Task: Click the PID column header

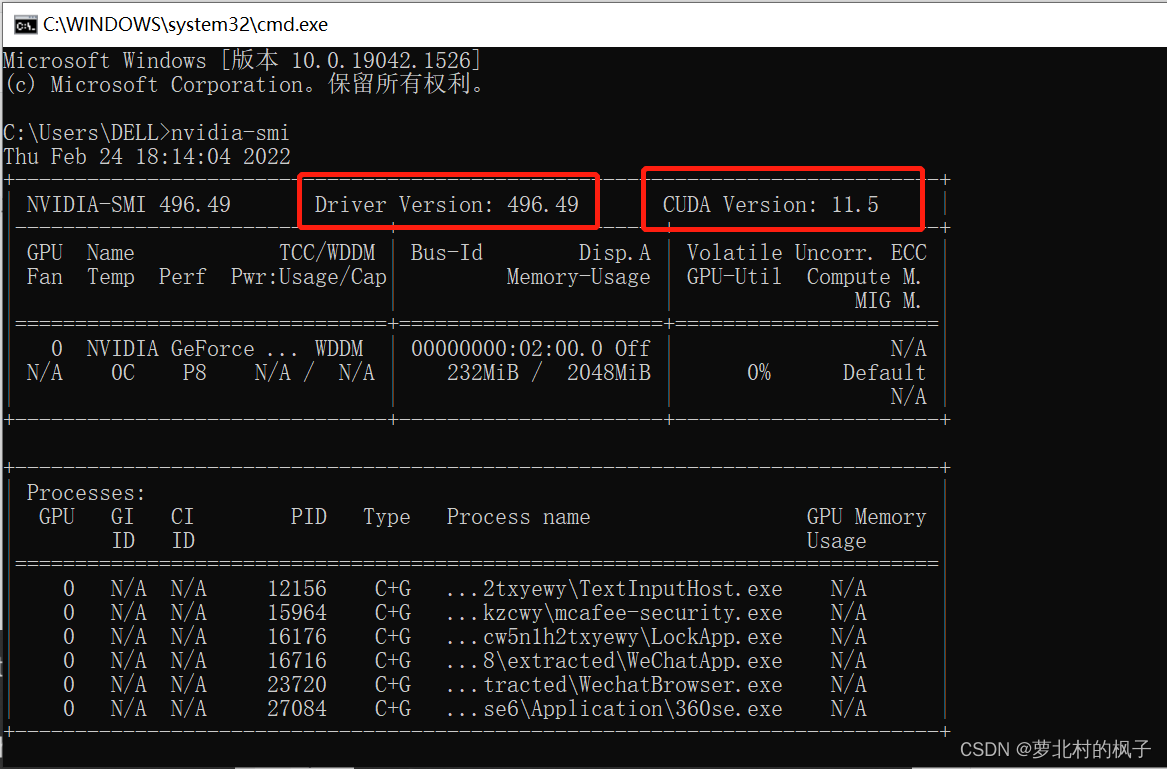Action: pos(309,517)
